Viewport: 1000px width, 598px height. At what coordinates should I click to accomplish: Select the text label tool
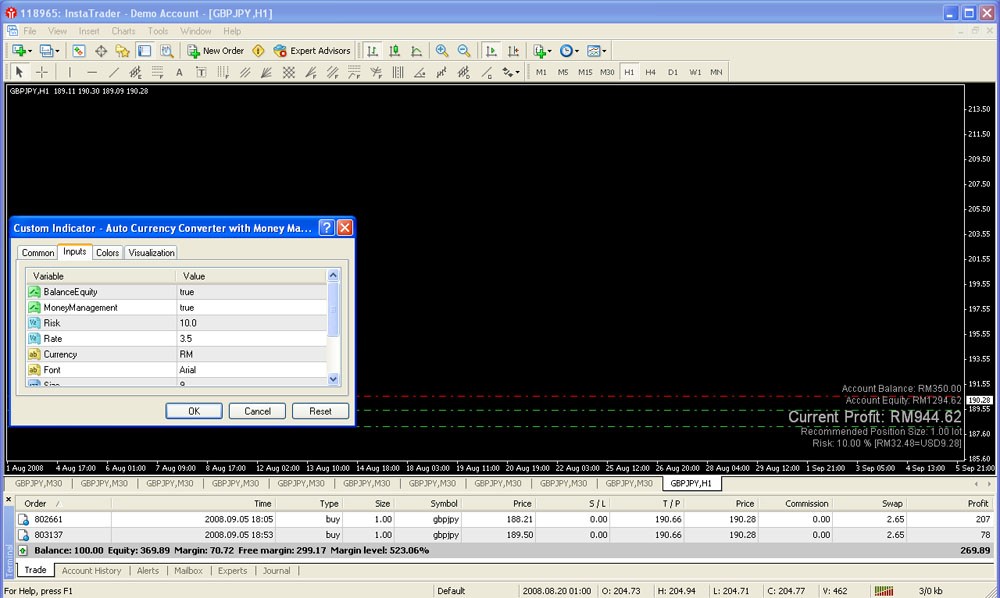[x=201, y=72]
